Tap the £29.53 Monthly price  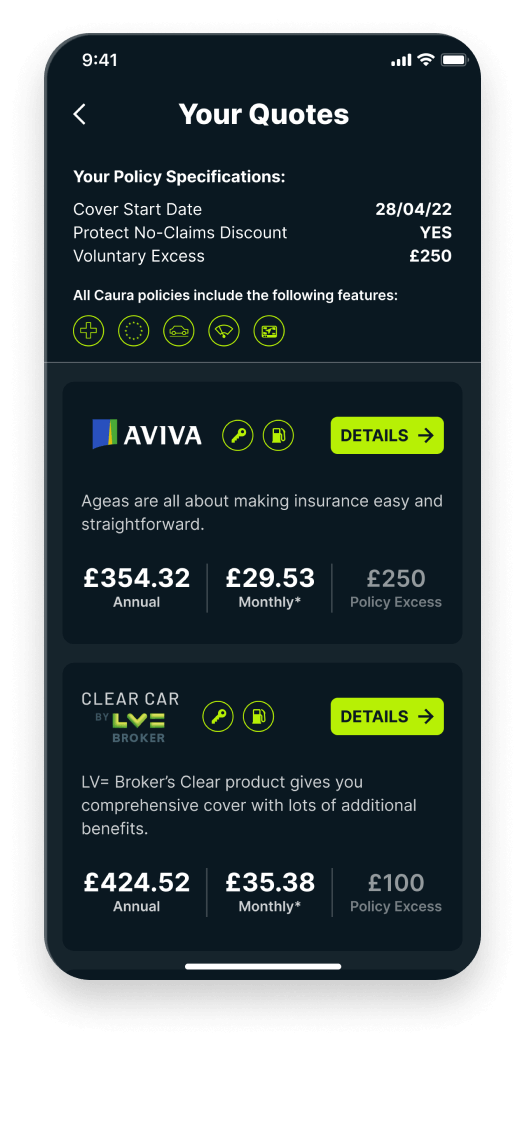[270, 587]
